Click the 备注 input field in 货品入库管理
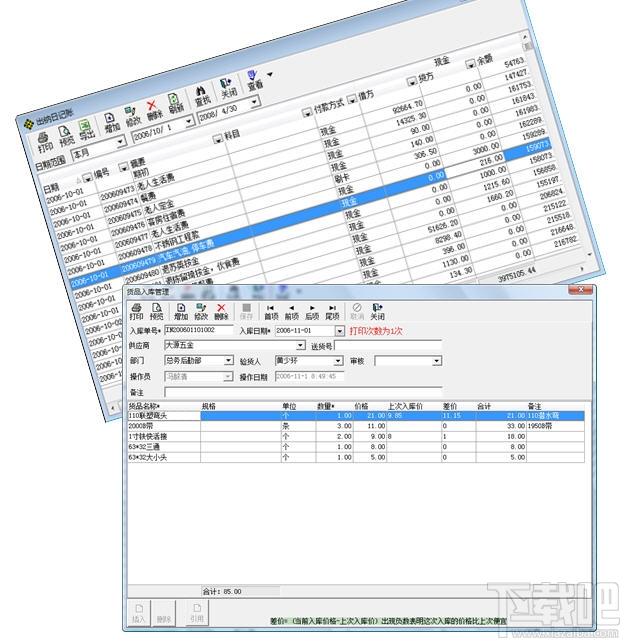The width and height of the screenshot is (627, 643). click(x=303, y=392)
